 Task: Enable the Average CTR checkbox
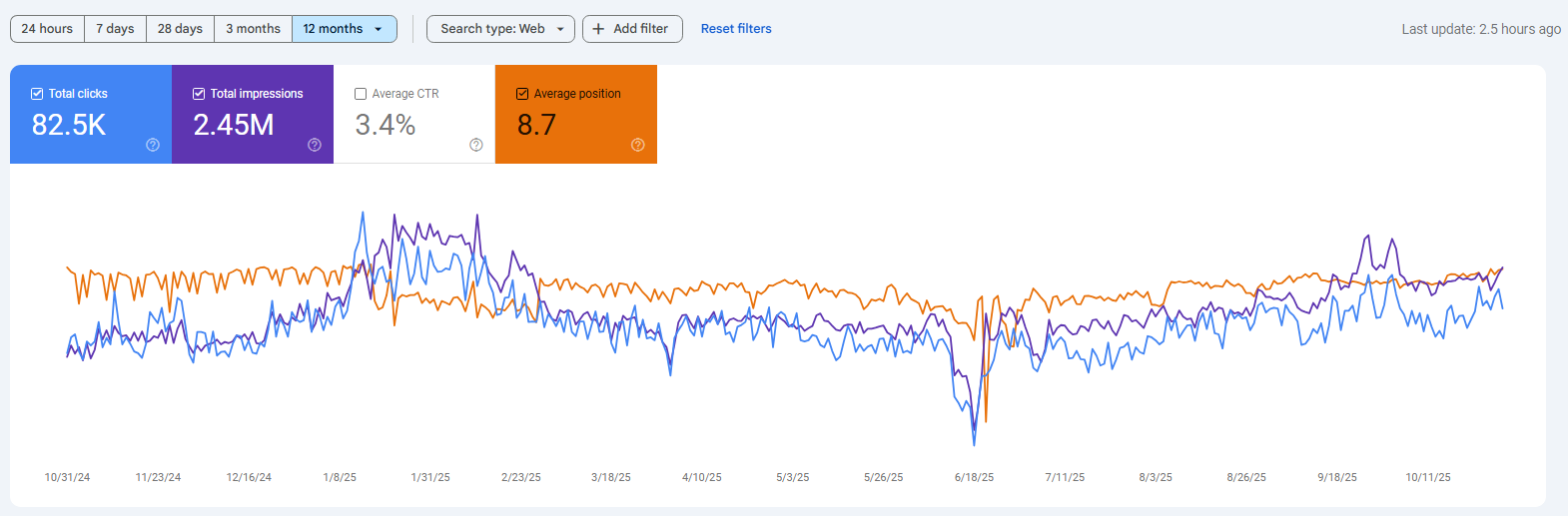(x=361, y=94)
